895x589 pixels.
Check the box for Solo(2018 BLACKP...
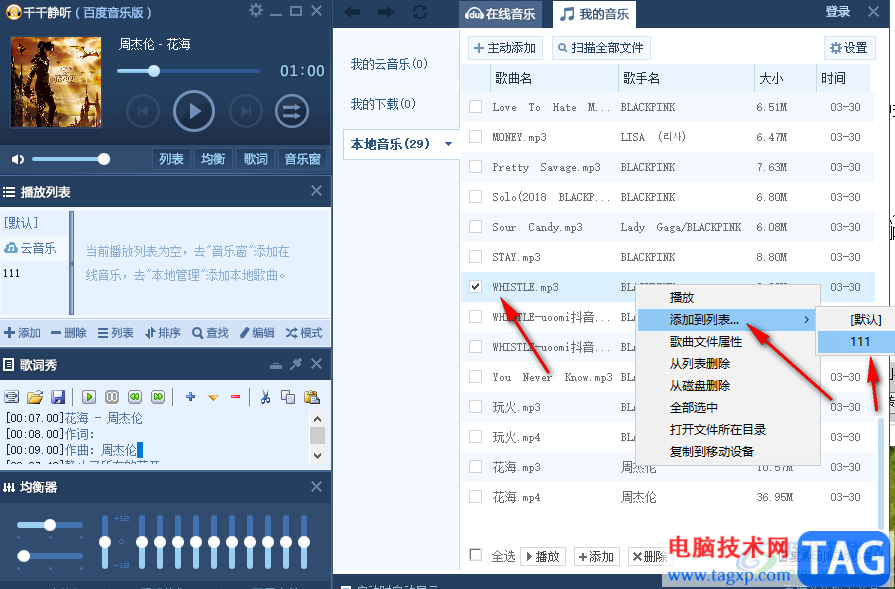[x=475, y=196]
